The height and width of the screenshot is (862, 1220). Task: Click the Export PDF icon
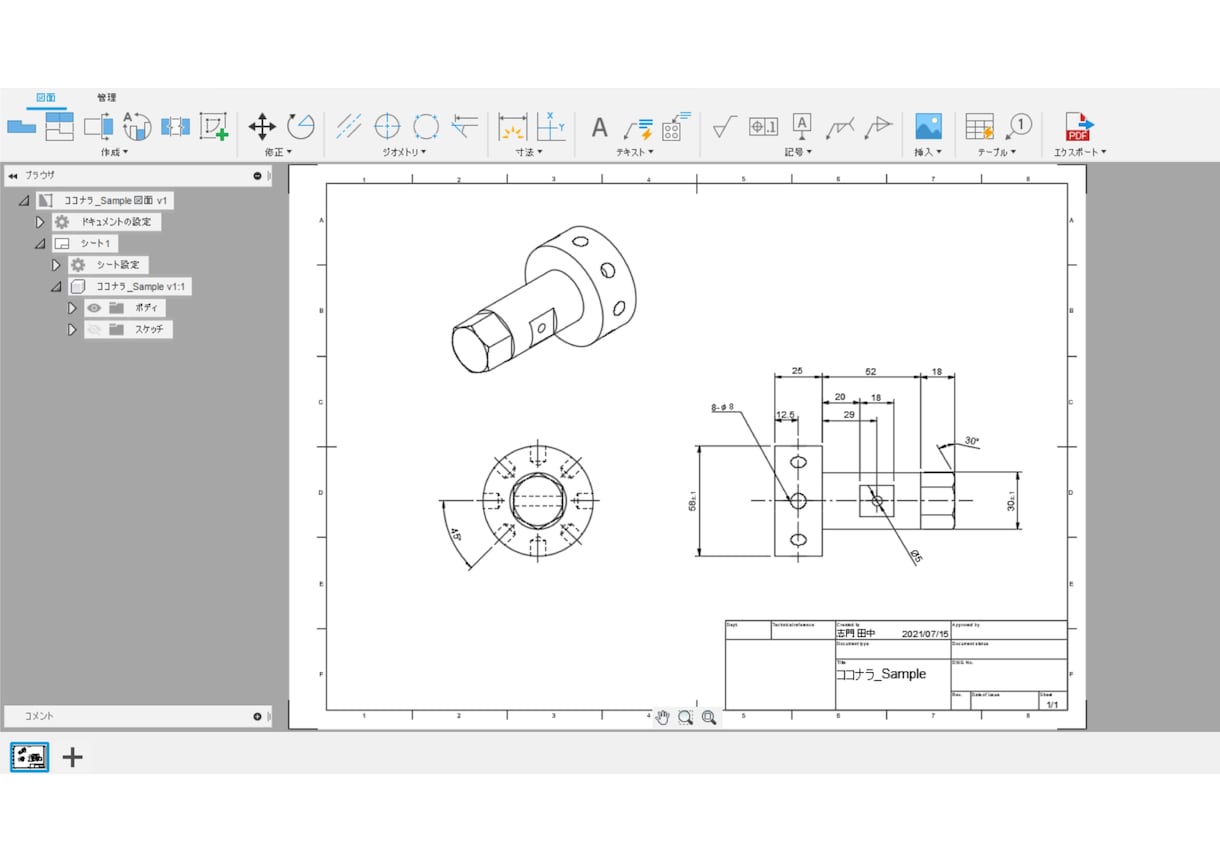[1079, 126]
